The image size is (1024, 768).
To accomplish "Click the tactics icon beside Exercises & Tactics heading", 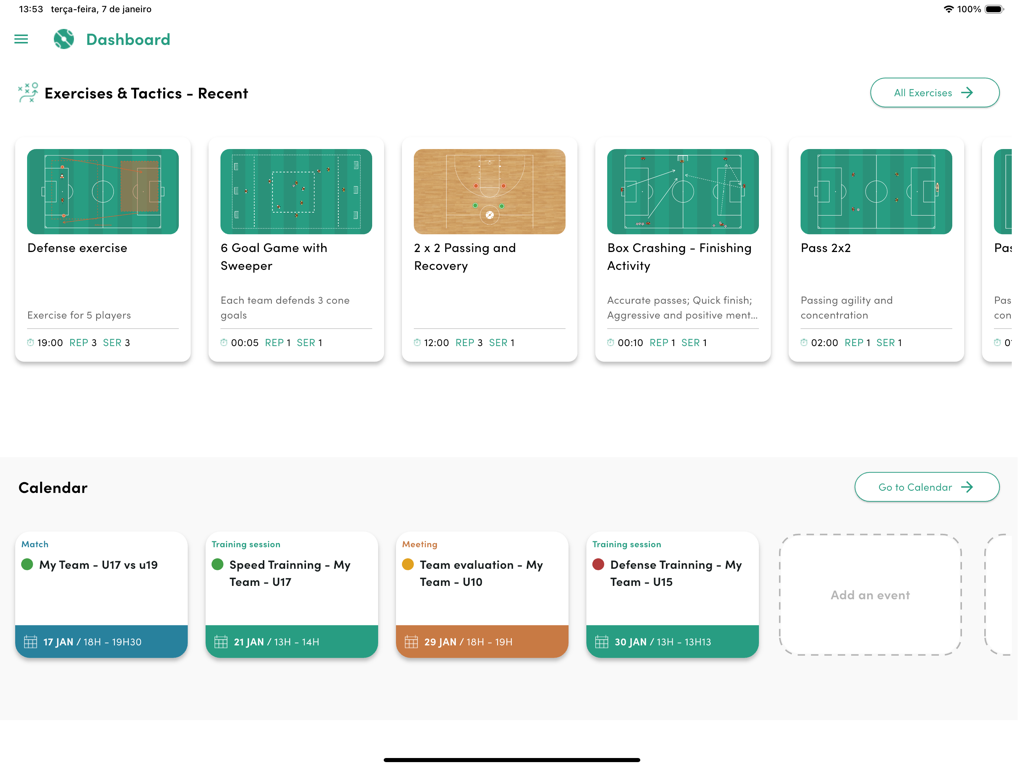I will [27, 91].
